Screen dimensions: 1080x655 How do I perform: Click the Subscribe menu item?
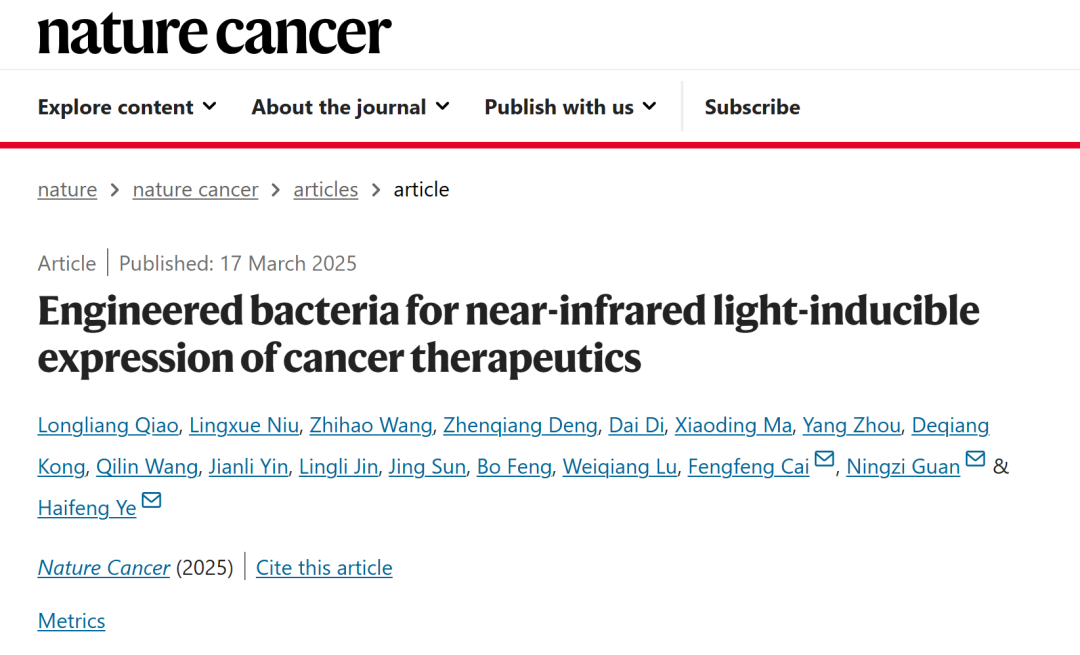(752, 107)
